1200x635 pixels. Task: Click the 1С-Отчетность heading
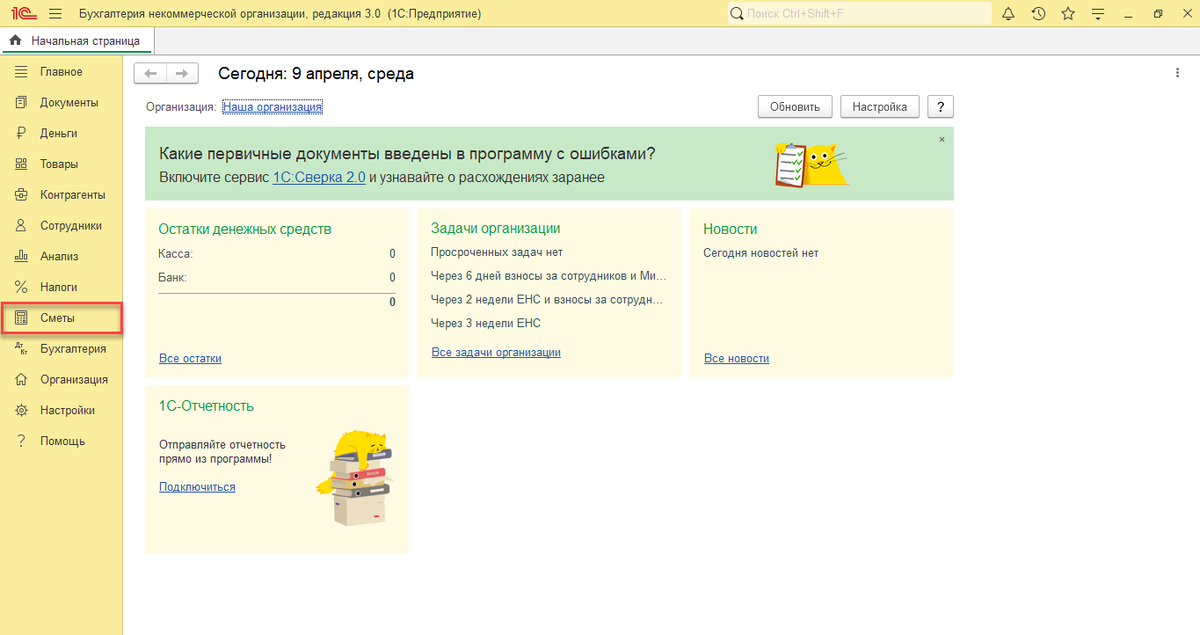pyautogui.click(x=206, y=406)
